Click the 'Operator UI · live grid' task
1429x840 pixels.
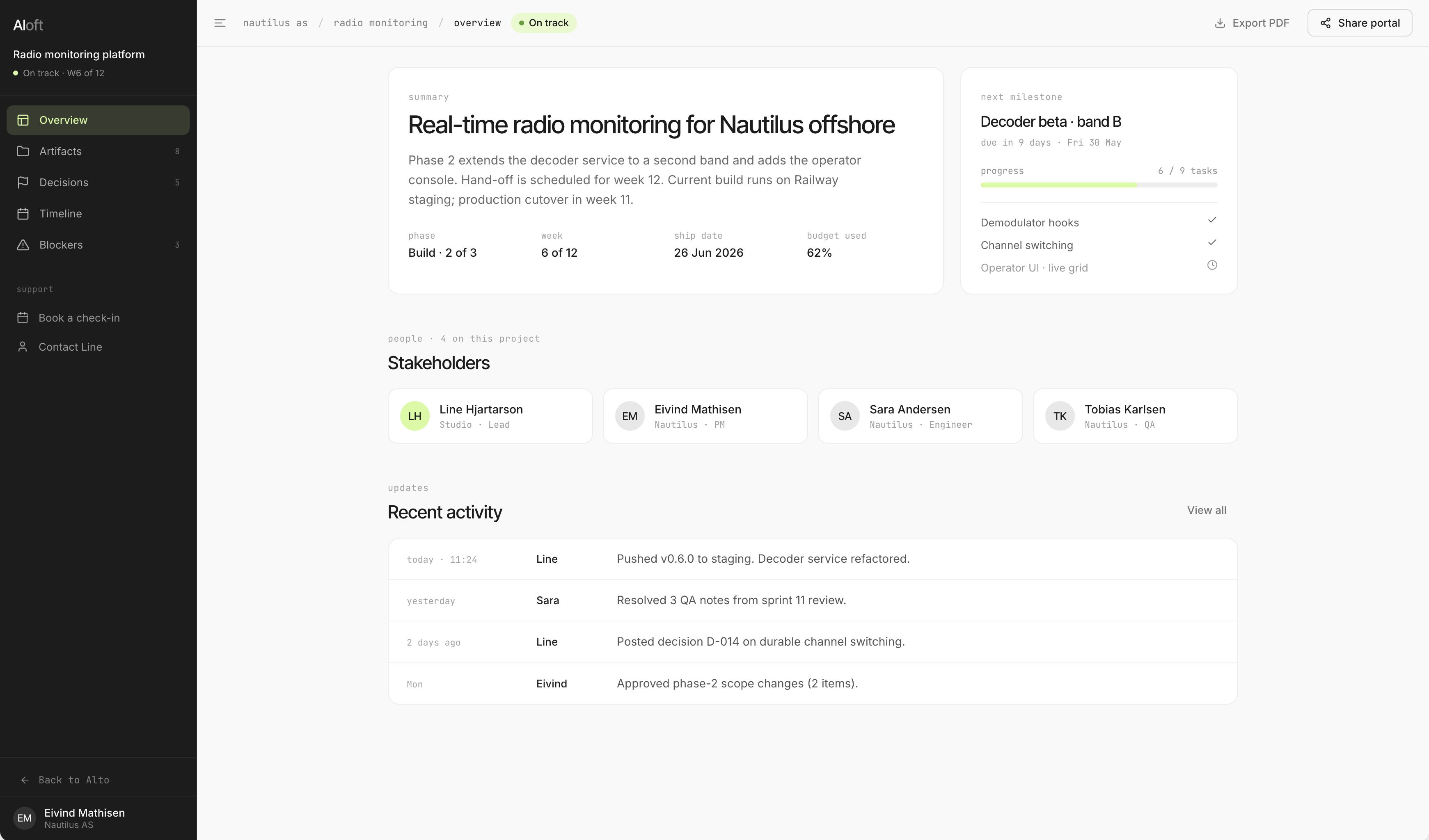point(1098,267)
